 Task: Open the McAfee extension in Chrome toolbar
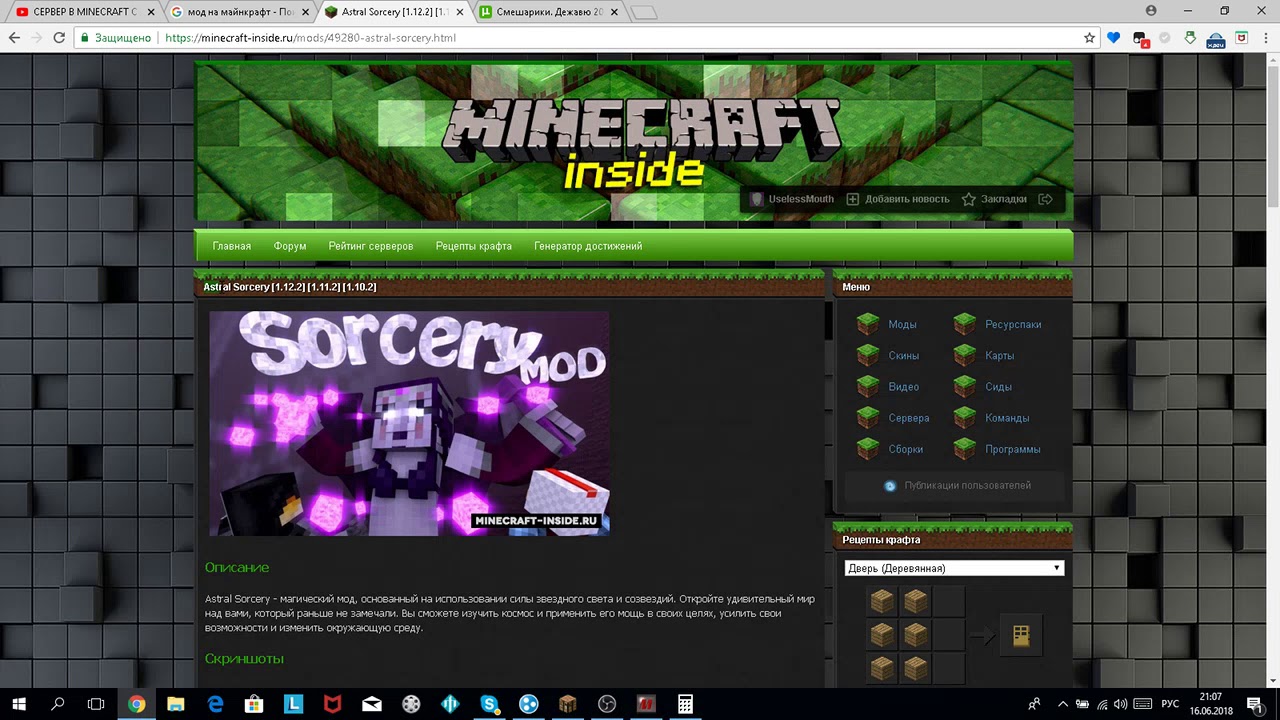click(1241, 38)
